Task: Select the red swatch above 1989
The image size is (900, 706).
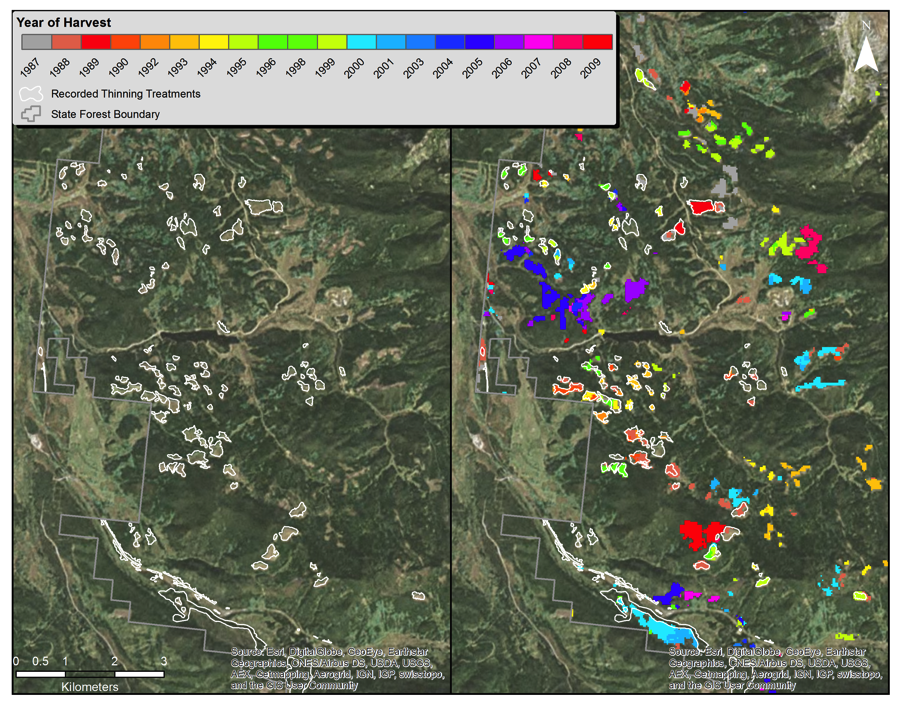Action: point(96,42)
